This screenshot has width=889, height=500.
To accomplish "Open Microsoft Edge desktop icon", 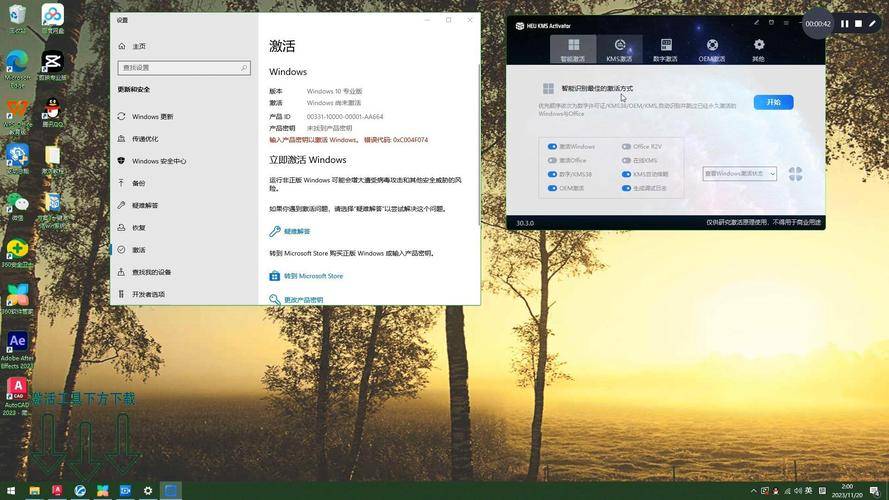I will (x=17, y=69).
